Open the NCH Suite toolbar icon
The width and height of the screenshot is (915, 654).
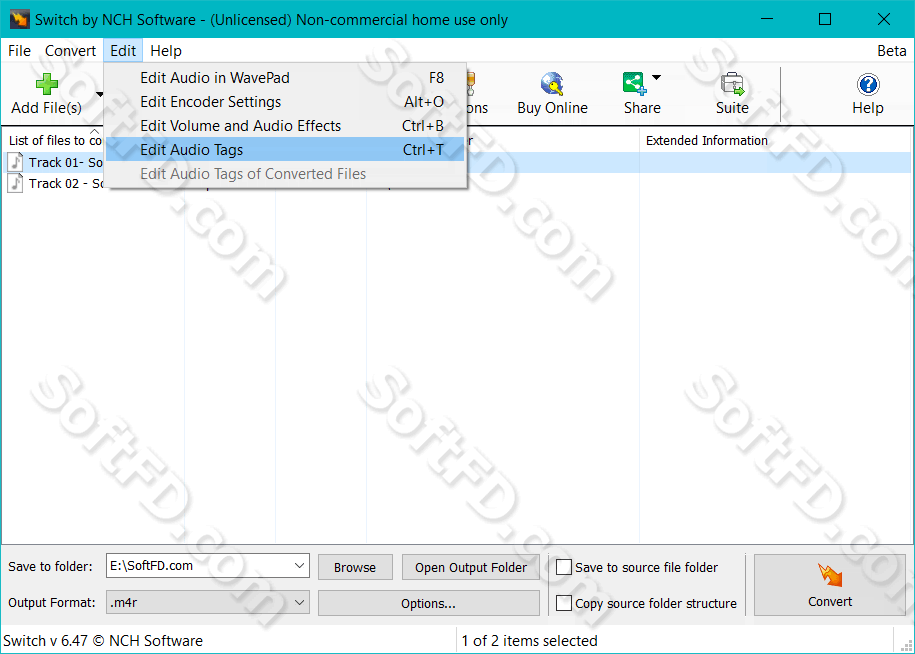click(x=732, y=84)
